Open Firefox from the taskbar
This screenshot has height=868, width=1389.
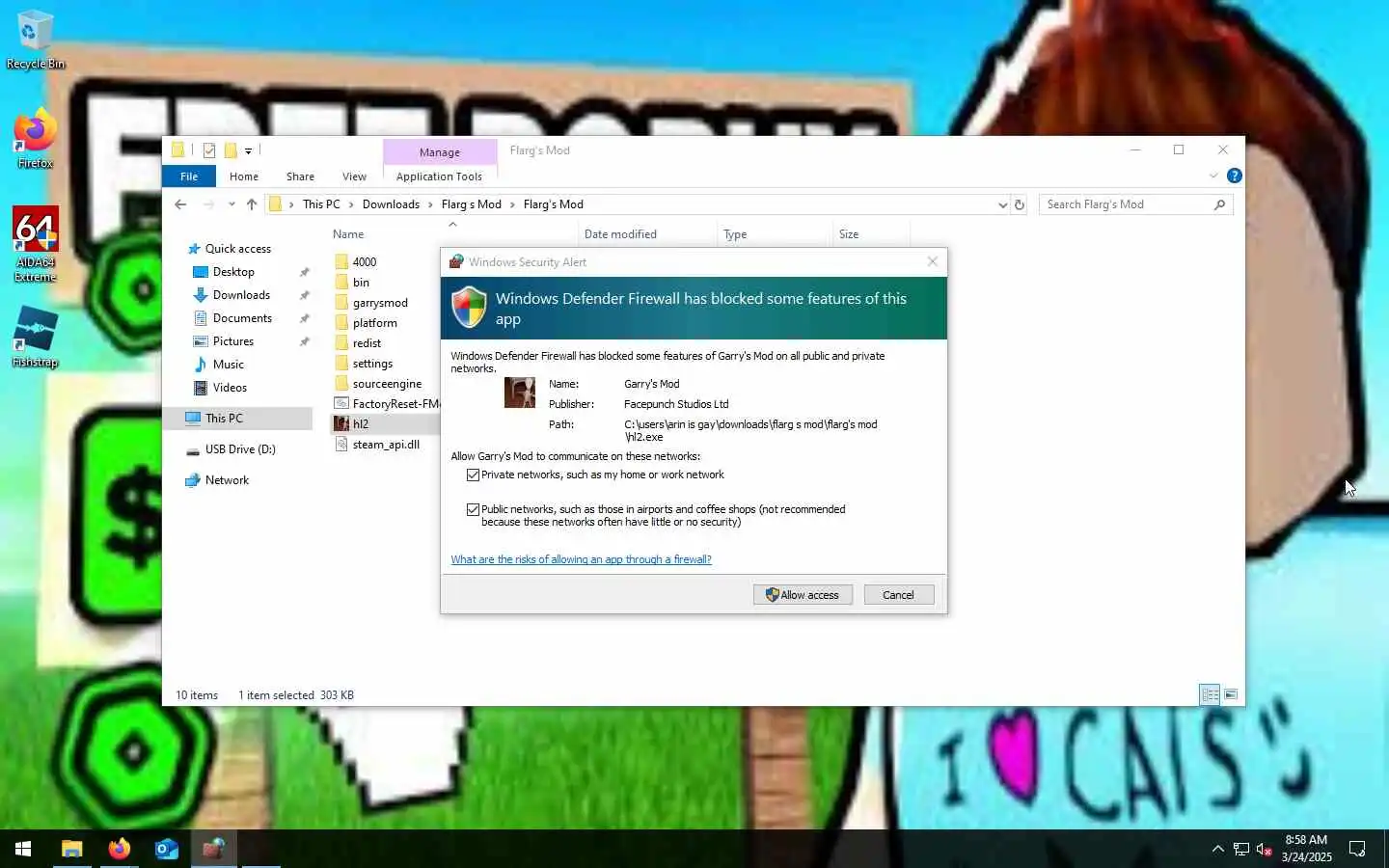(119, 849)
